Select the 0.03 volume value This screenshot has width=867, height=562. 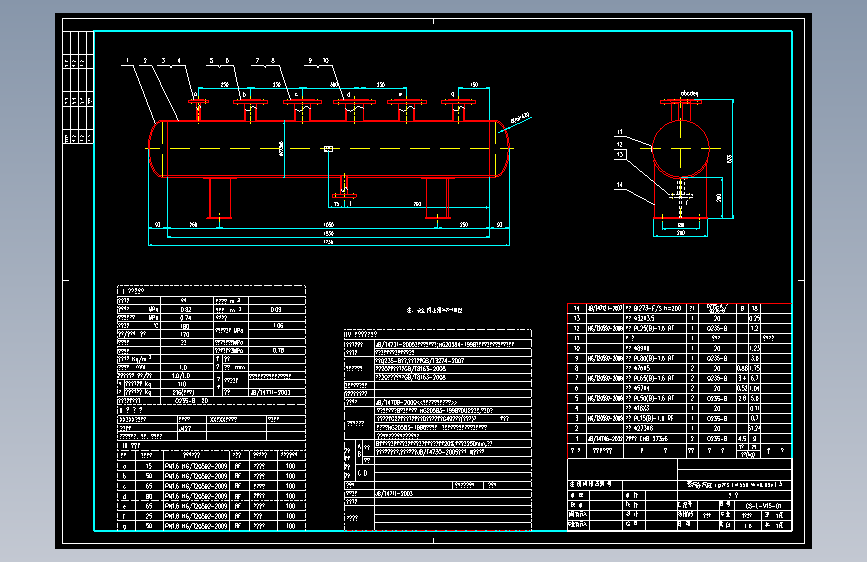point(276,310)
